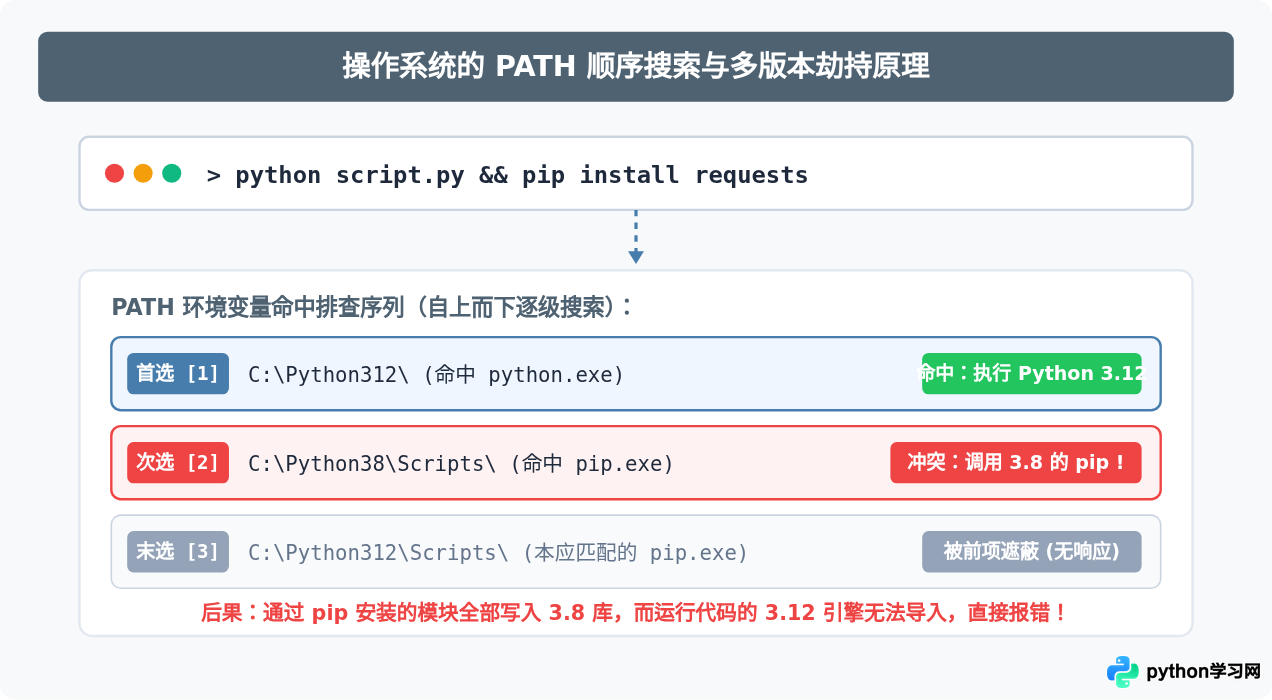Click the gray 被前项遮蔽 (无响应) label
Viewport: 1272px width, 700px height.
point(1032,552)
